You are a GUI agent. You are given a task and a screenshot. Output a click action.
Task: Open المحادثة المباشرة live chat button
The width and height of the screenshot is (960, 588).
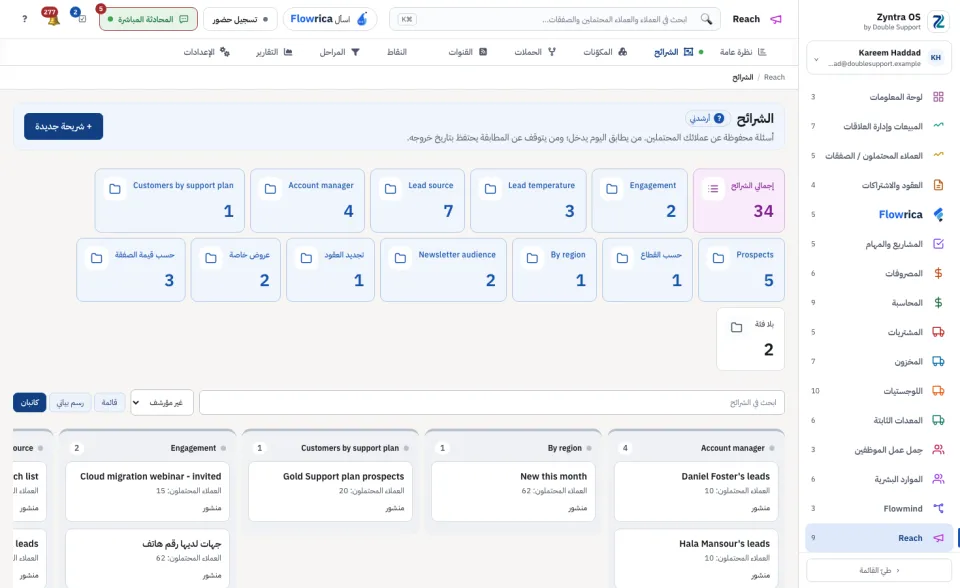148,19
